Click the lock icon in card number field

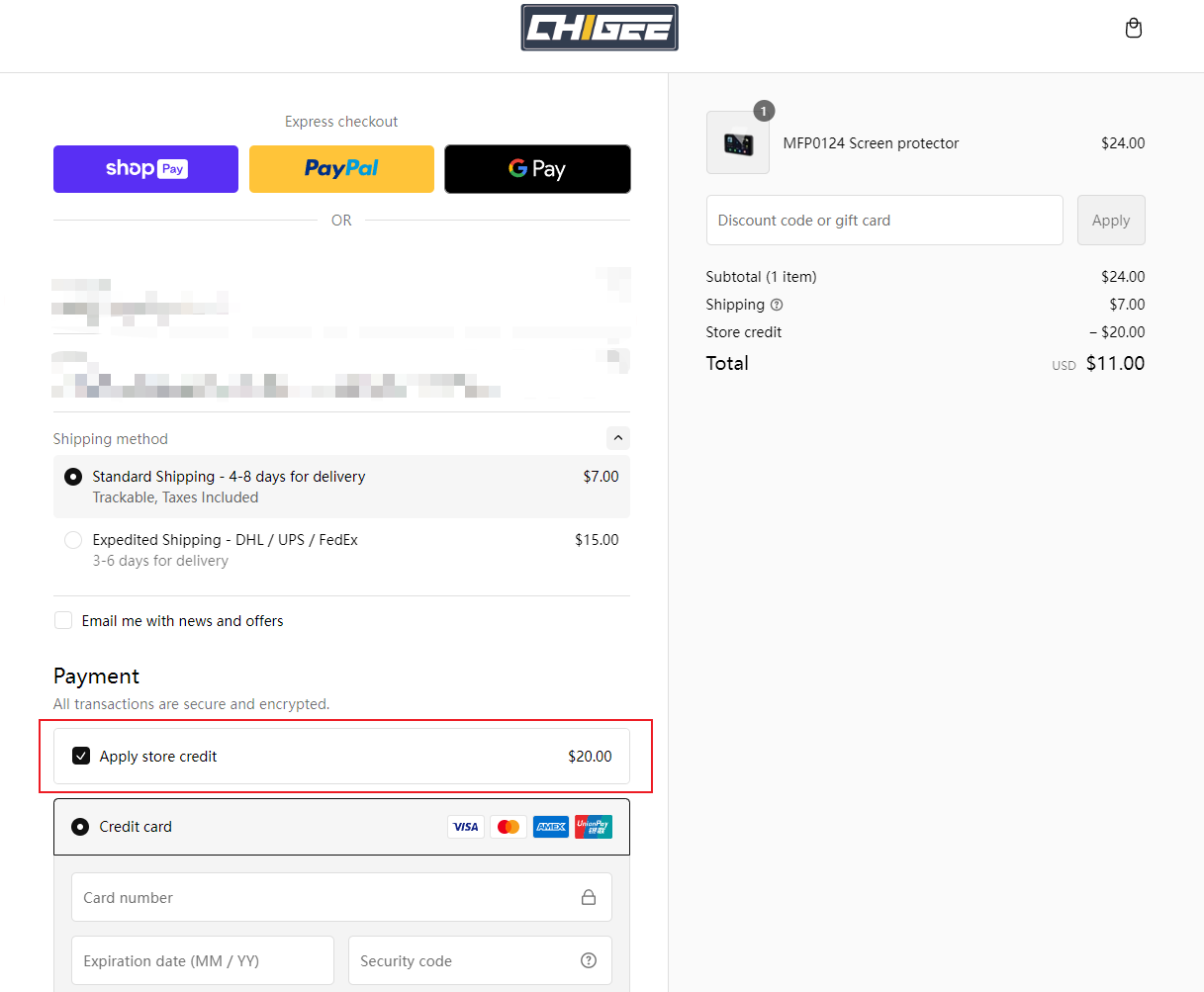click(589, 897)
